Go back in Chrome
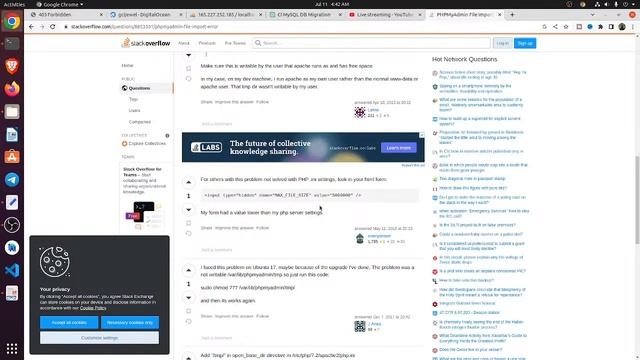 click(31, 27)
